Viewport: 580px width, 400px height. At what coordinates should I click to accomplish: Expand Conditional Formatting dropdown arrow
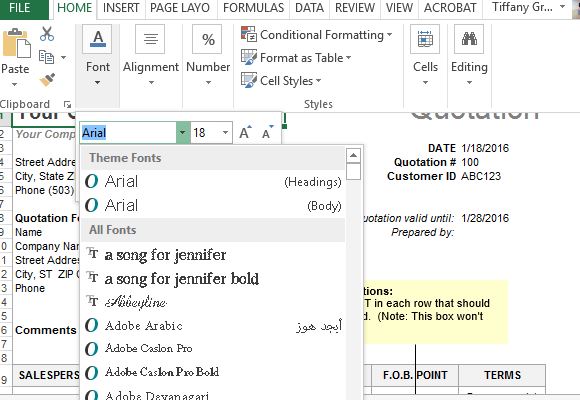click(390, 35)
